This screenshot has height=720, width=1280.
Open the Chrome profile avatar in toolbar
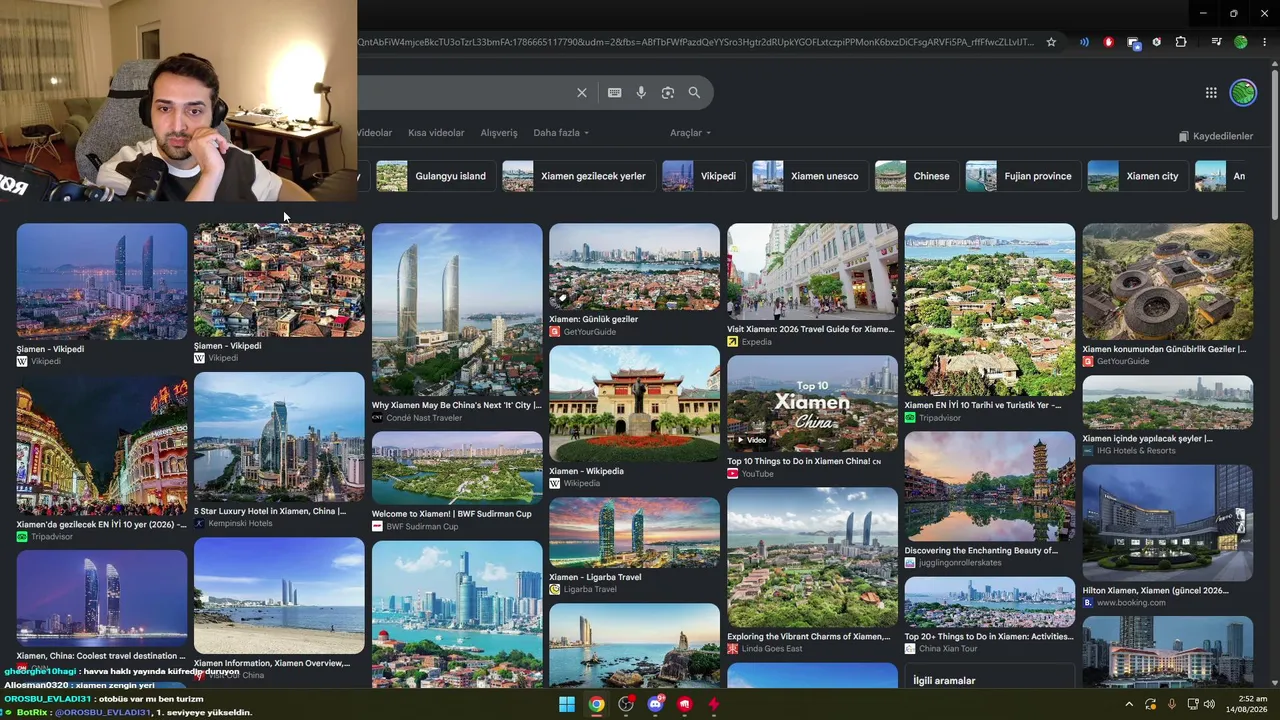point(1241,42)
